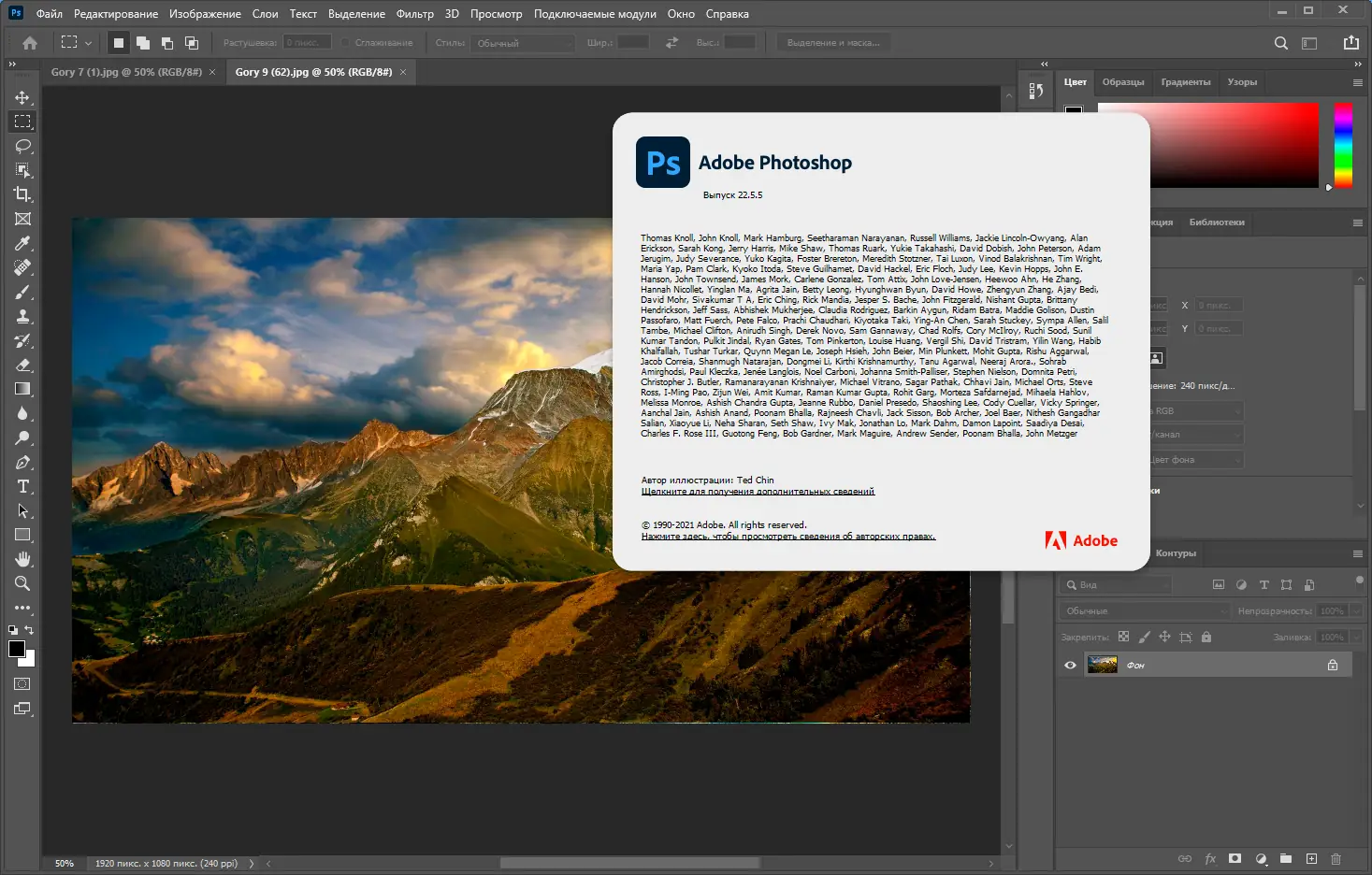Viewport: 1372px width, 875px height.
Task: Open the Стили dropdown showing Обычный
Action: pyautogui.click(x=522, y=42)
